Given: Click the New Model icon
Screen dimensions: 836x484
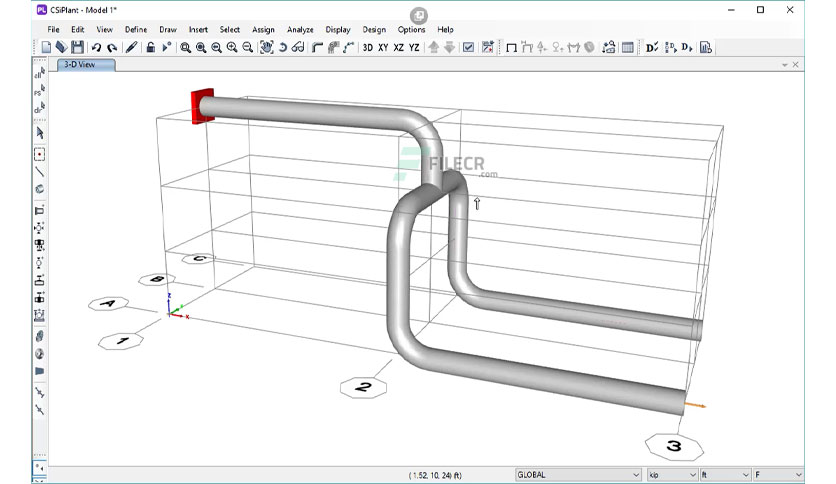Looking at the screenshot, I should click(x=46, y=47).
